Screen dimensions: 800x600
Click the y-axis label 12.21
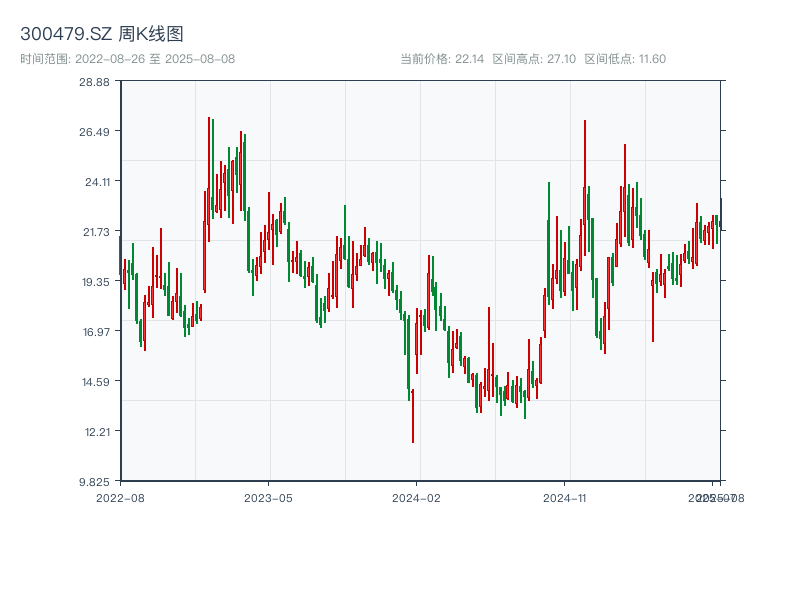point(97,432)
